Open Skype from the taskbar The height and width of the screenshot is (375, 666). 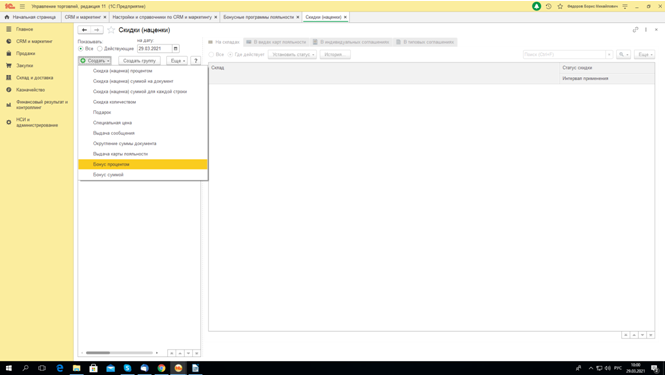[127, 368]
